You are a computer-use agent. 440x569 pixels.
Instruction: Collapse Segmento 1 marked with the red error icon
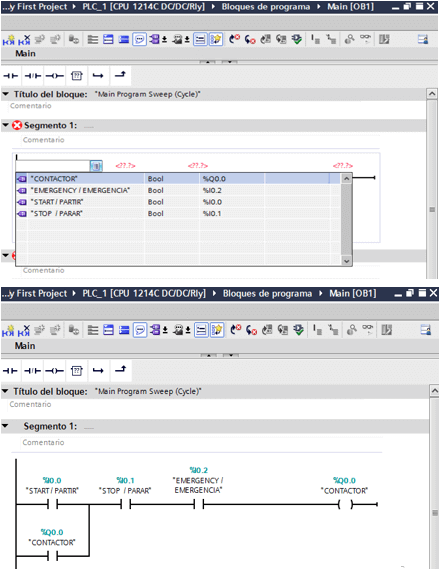pyautogui.click(x=5, y=125)
